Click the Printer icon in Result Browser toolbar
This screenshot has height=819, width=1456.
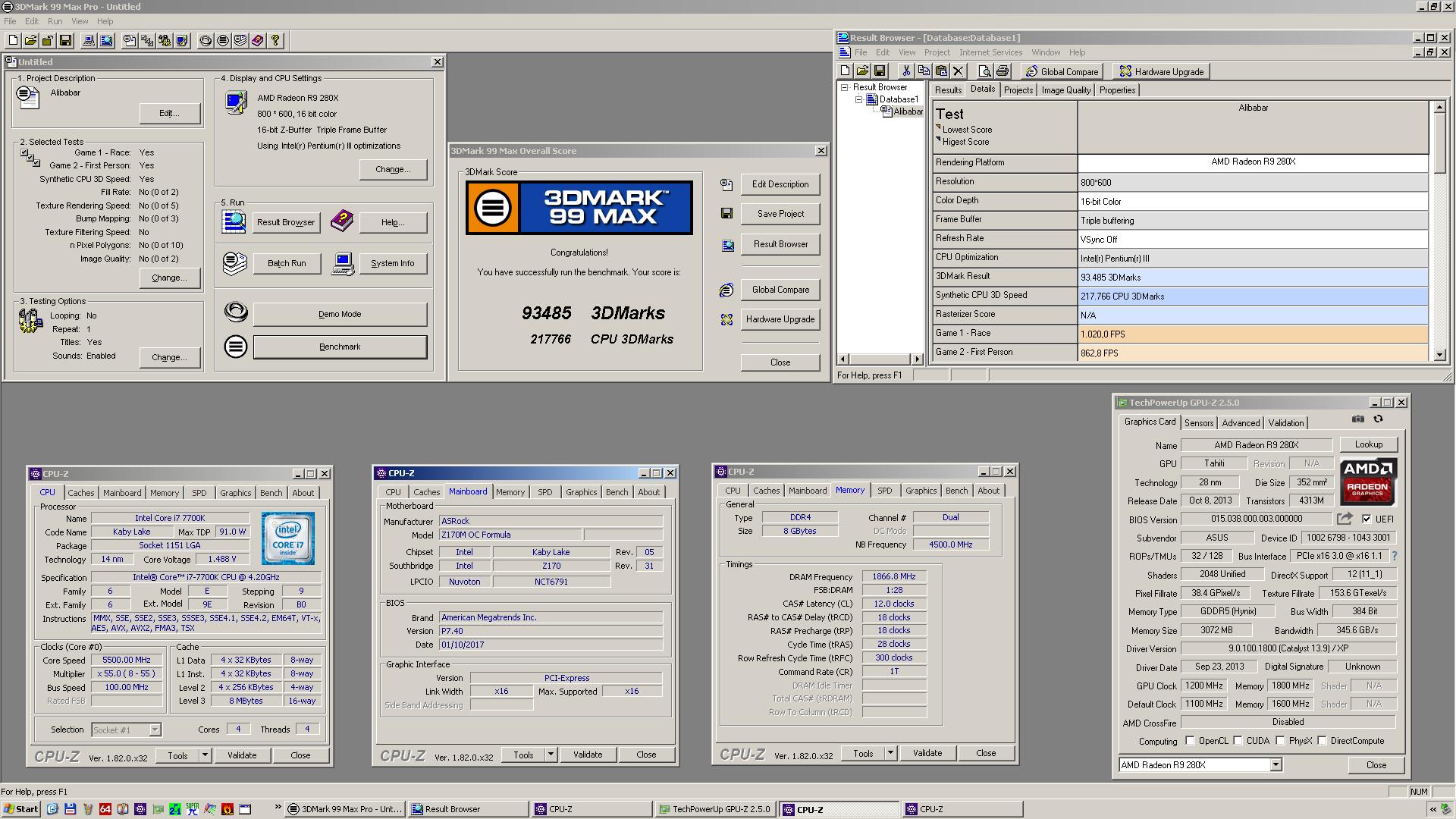pos(1002,71)
